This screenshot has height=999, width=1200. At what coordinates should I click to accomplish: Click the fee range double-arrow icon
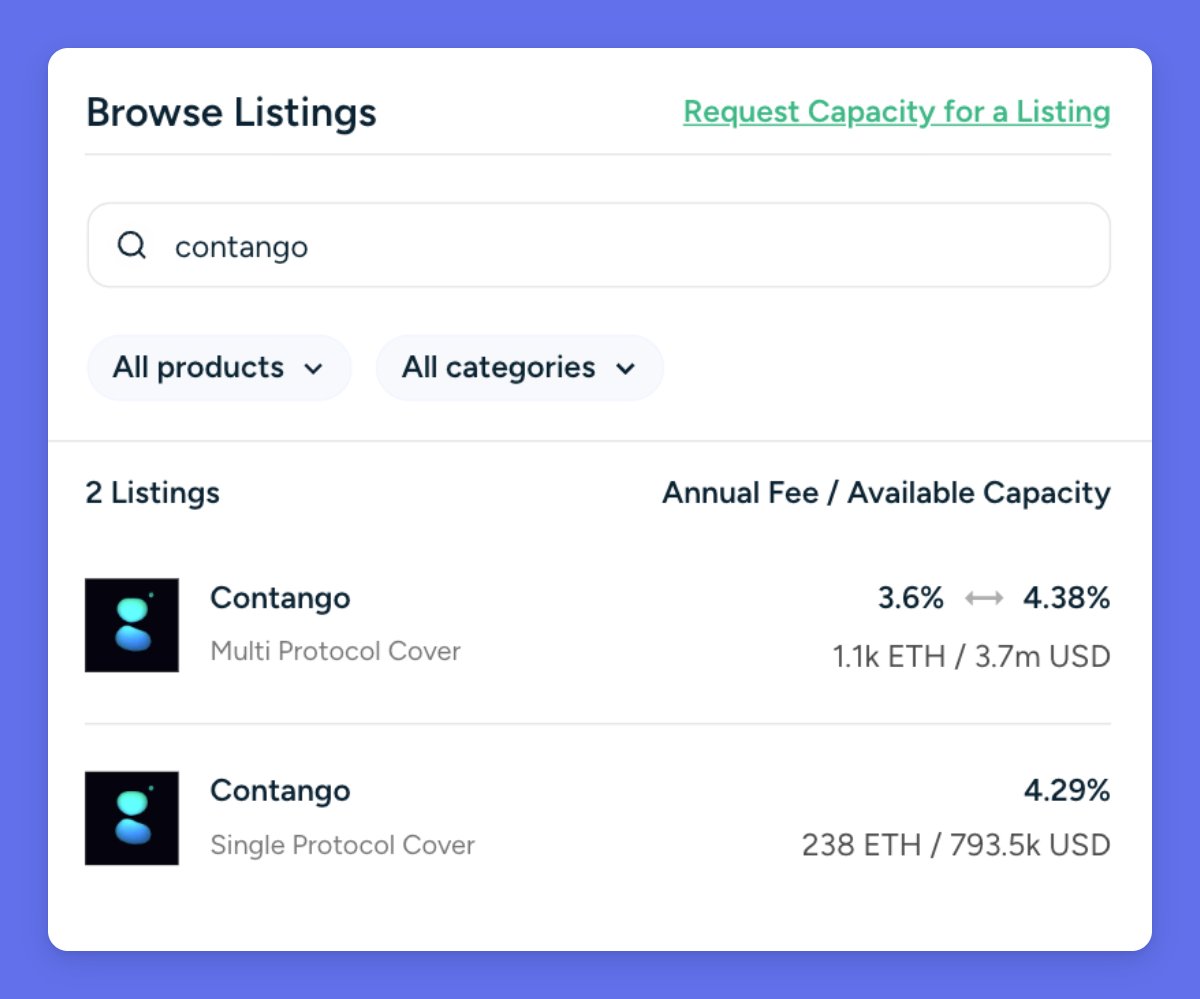click(984, 599)
